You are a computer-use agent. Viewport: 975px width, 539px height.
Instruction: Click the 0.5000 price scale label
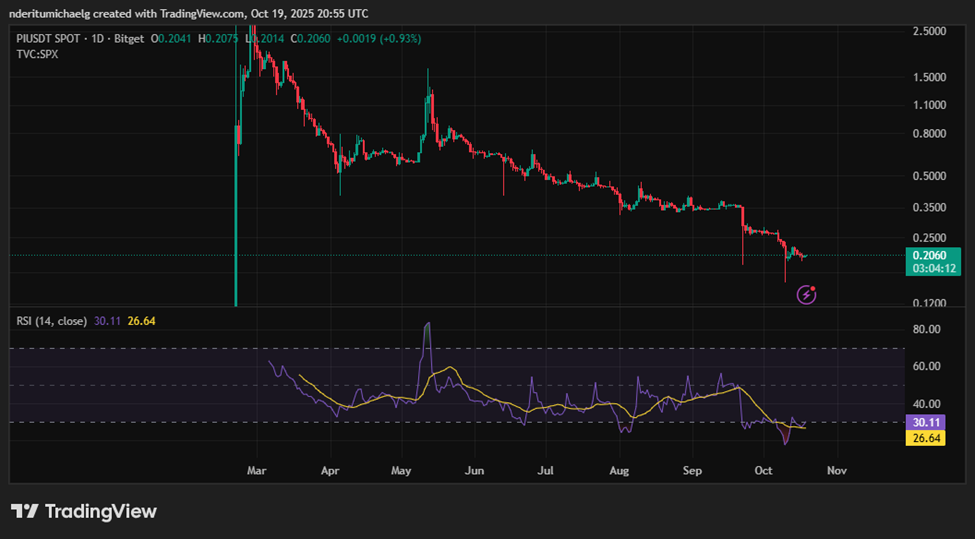(x=930, y=177)
